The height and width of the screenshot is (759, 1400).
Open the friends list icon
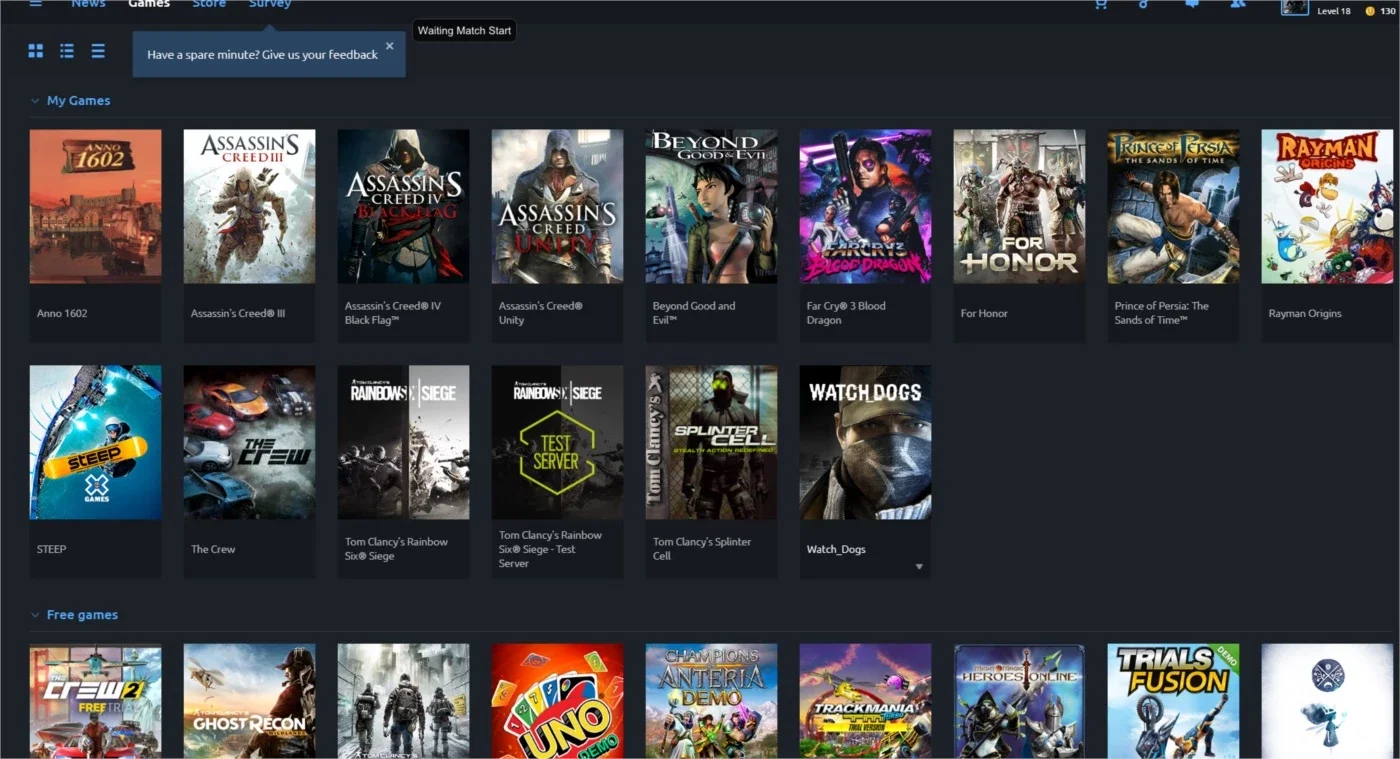(x=1238, y=4)
